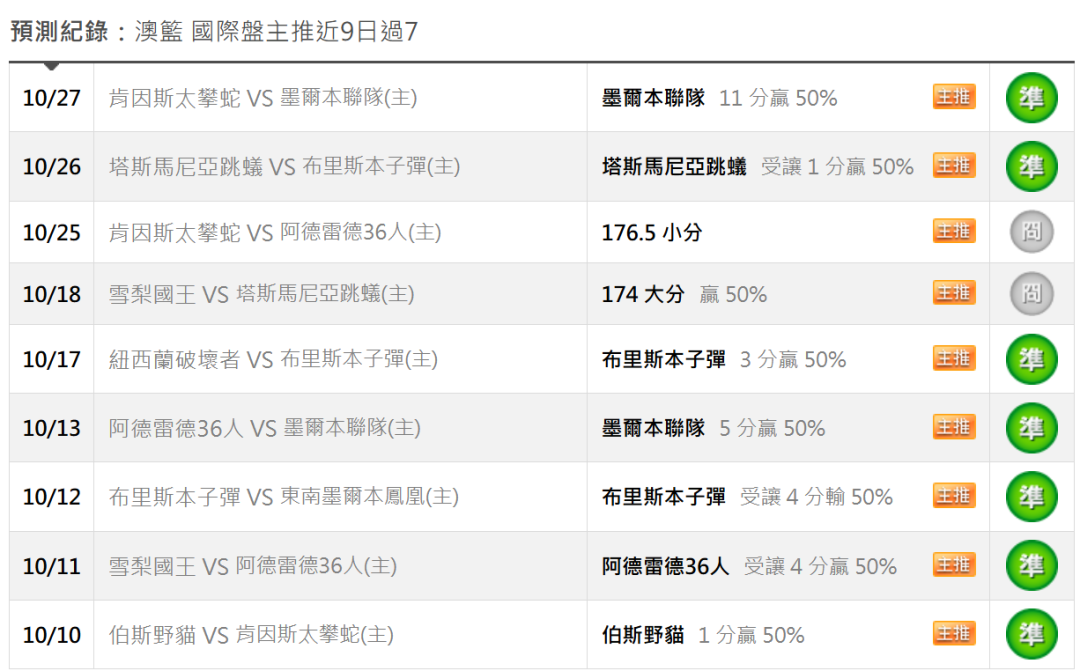Click green 準 icon in 10/13 row

coord(1031,429)
